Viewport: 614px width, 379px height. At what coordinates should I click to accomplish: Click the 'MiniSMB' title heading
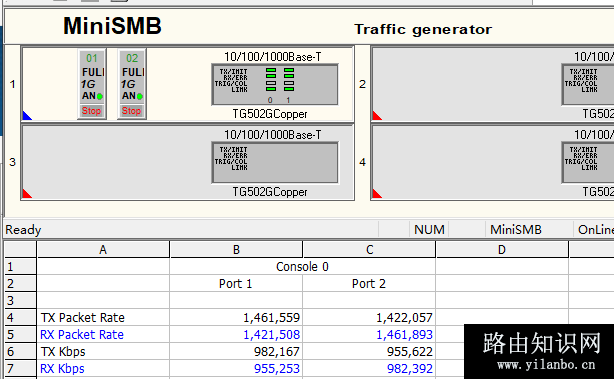pyautogui.click(x=112, y=26)
